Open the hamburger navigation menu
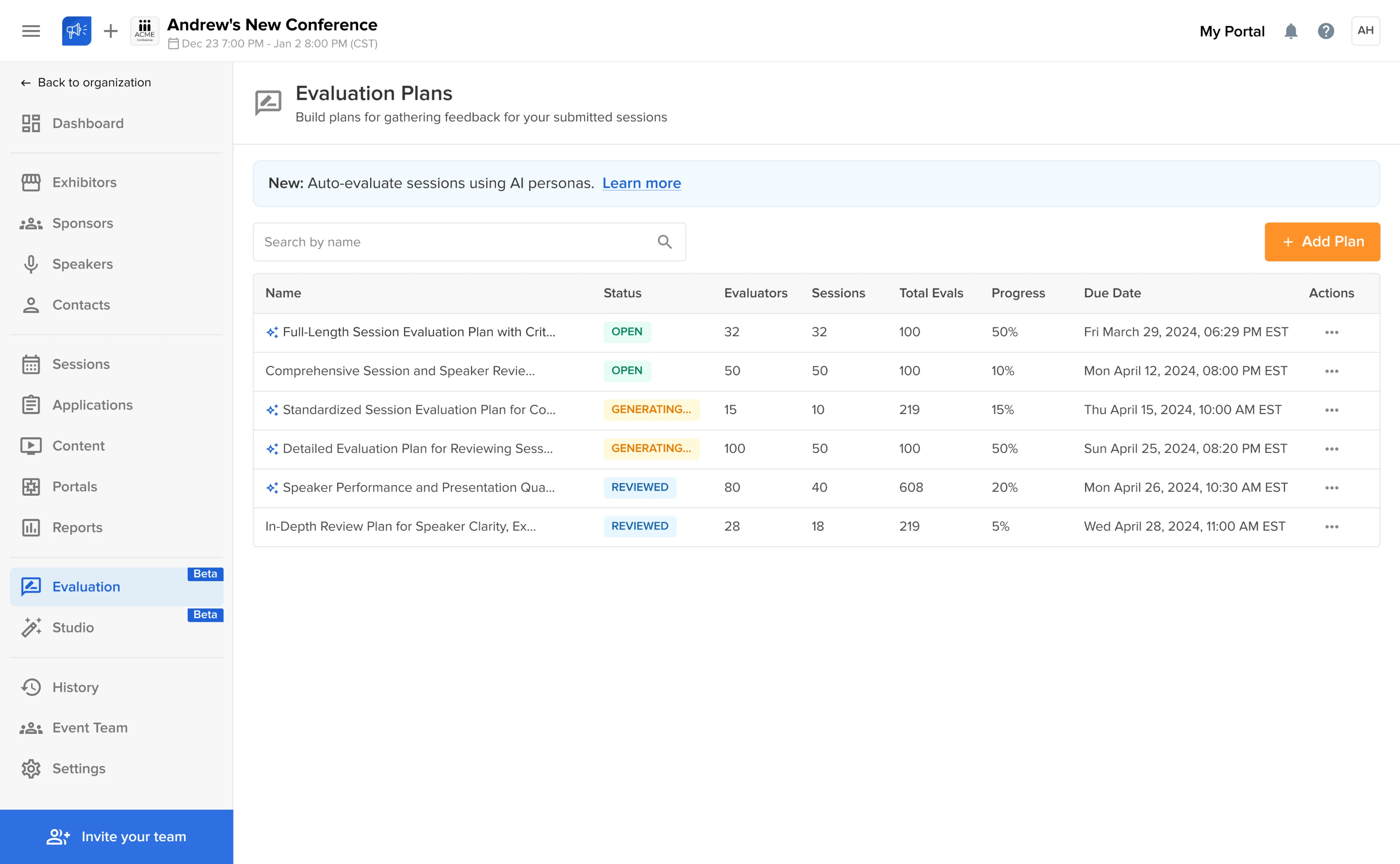Image resolution: width=1400 pixels, height=864 pixels. 31,31
